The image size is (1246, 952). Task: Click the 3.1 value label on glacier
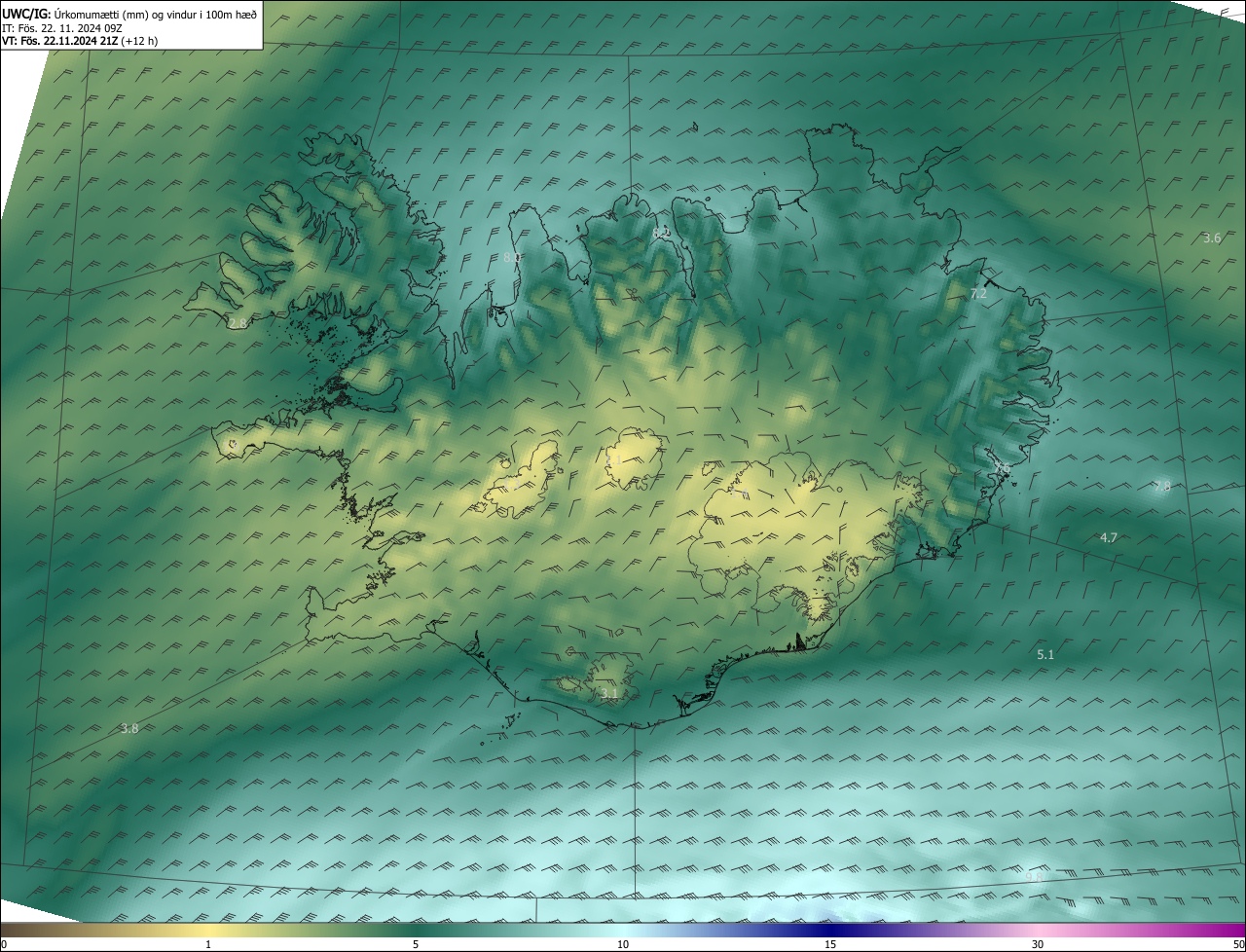pyautogui.click(x=609, y=694)
